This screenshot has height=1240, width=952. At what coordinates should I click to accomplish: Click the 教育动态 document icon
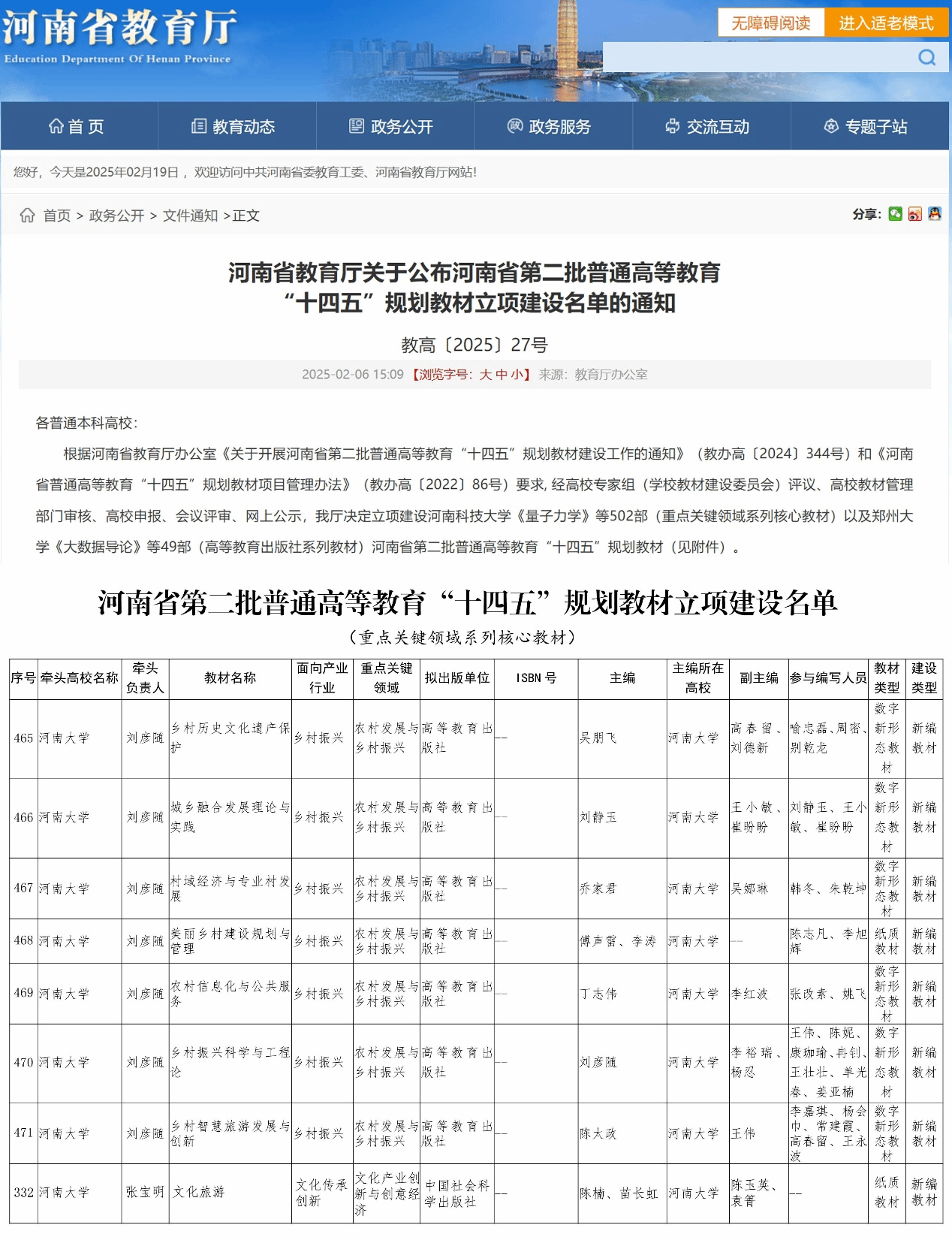(x=199, y=126)
